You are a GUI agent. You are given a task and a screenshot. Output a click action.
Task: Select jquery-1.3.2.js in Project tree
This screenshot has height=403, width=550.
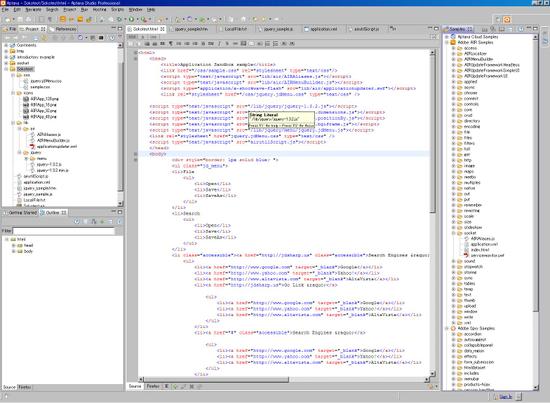[49, 164]
